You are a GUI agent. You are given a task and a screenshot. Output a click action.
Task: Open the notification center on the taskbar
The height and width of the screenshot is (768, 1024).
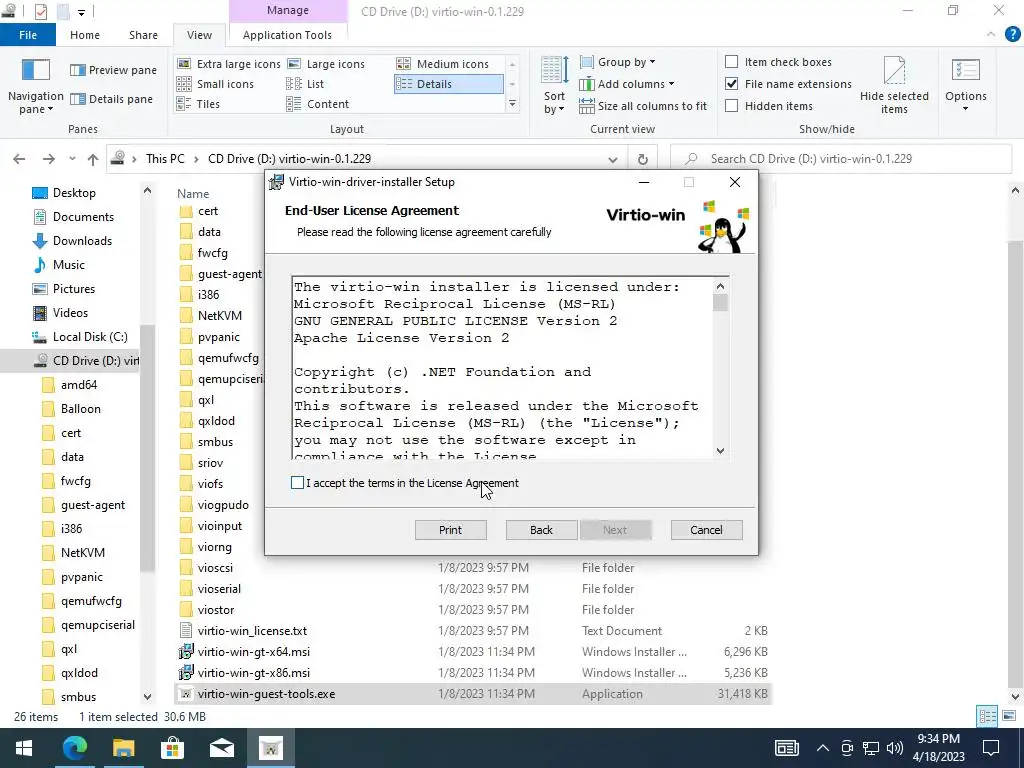pyautogui.click(x=991, y=748)
